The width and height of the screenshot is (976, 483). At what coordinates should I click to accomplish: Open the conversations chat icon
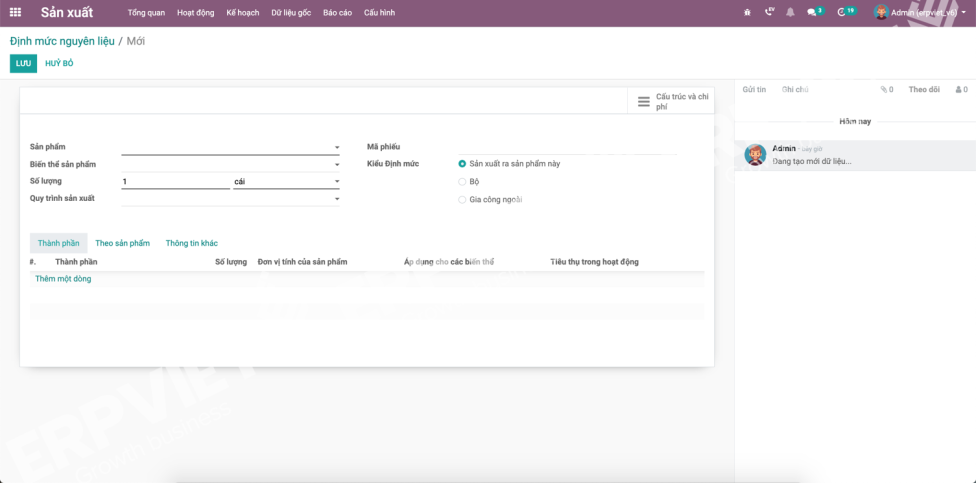[813, 12]
